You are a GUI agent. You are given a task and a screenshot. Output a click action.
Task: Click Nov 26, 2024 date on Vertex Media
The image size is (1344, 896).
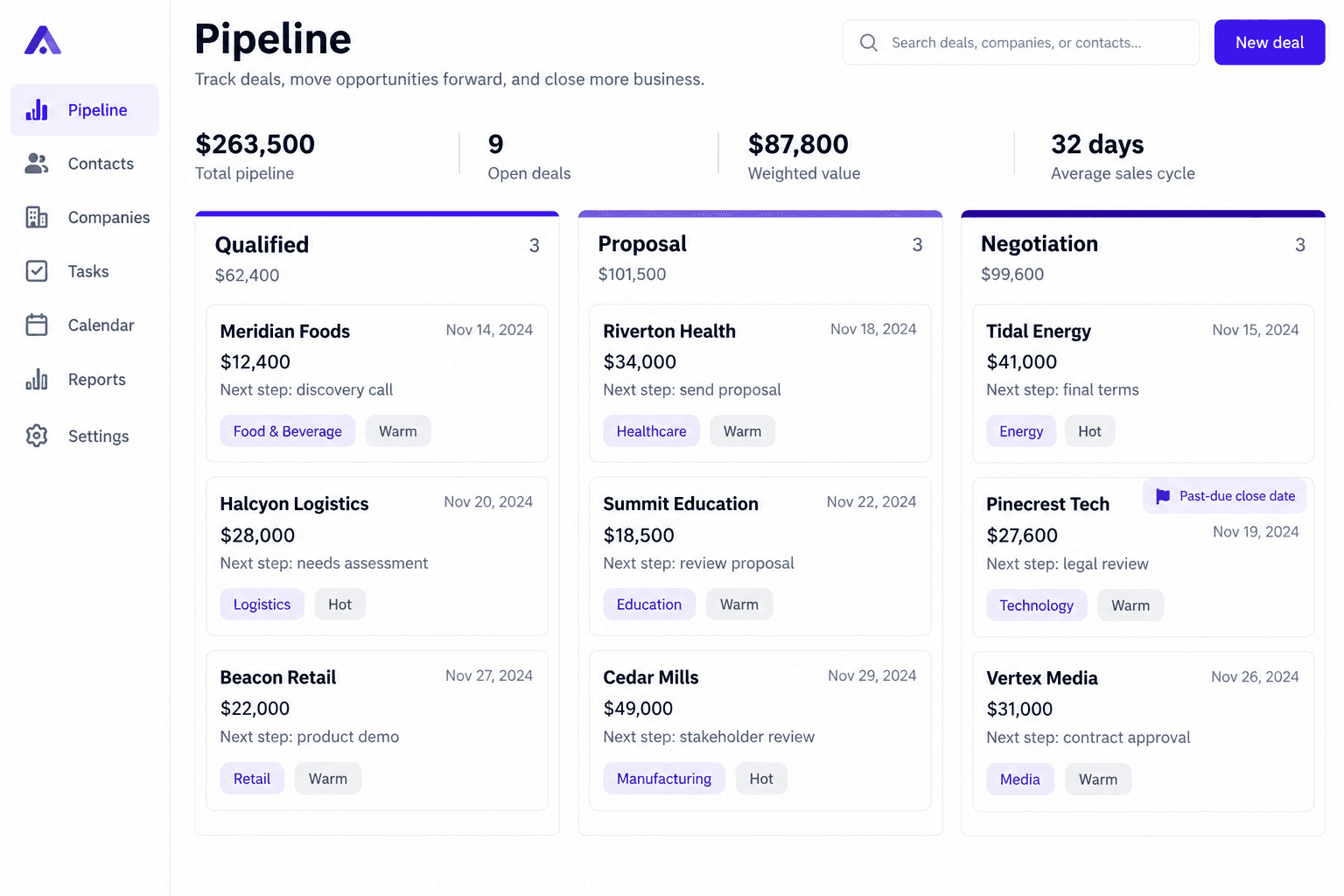pyautogui.click(x=1255, y=677)
